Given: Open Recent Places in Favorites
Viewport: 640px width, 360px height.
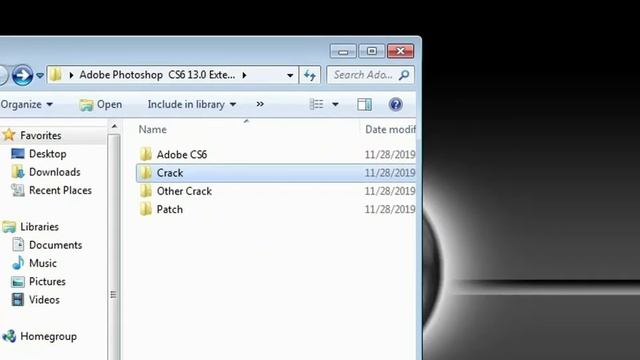Looking at the screenshot, I should [60, 191].
